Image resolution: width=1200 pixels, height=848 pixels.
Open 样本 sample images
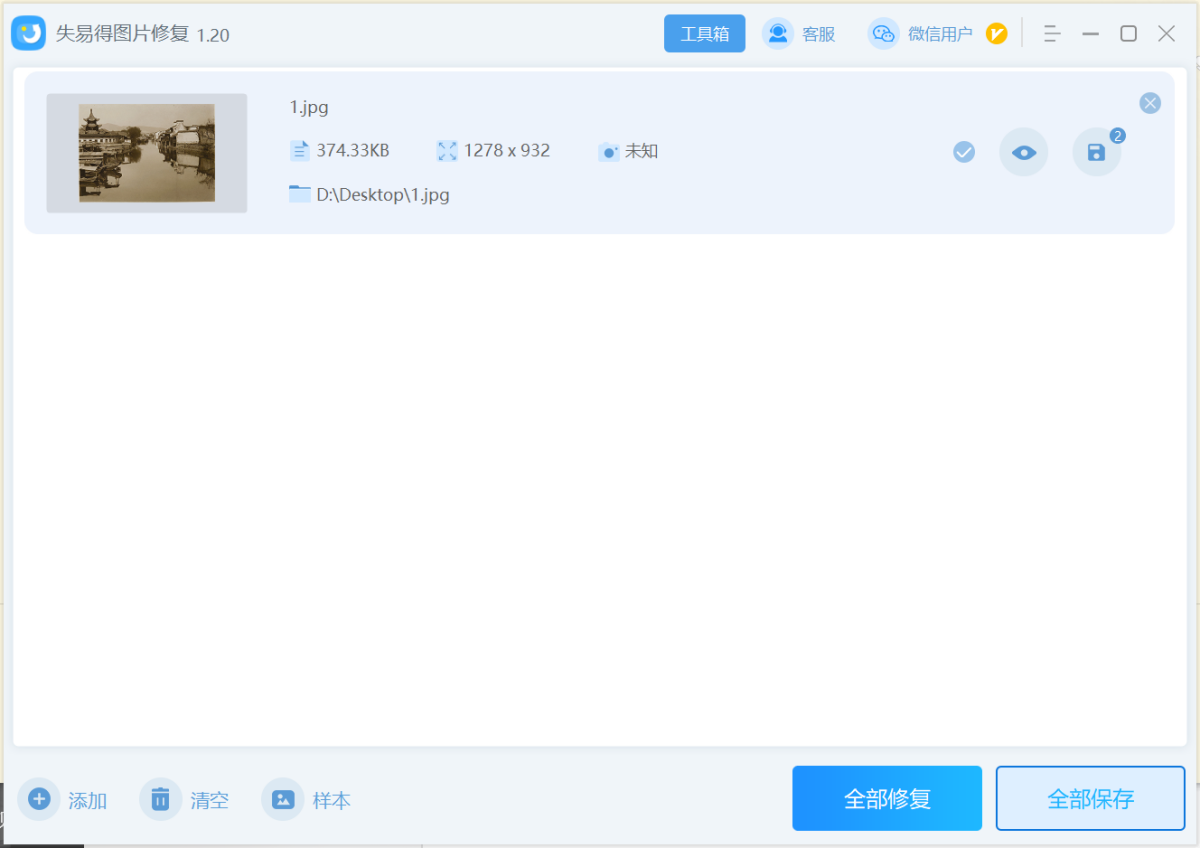point(283,799)
